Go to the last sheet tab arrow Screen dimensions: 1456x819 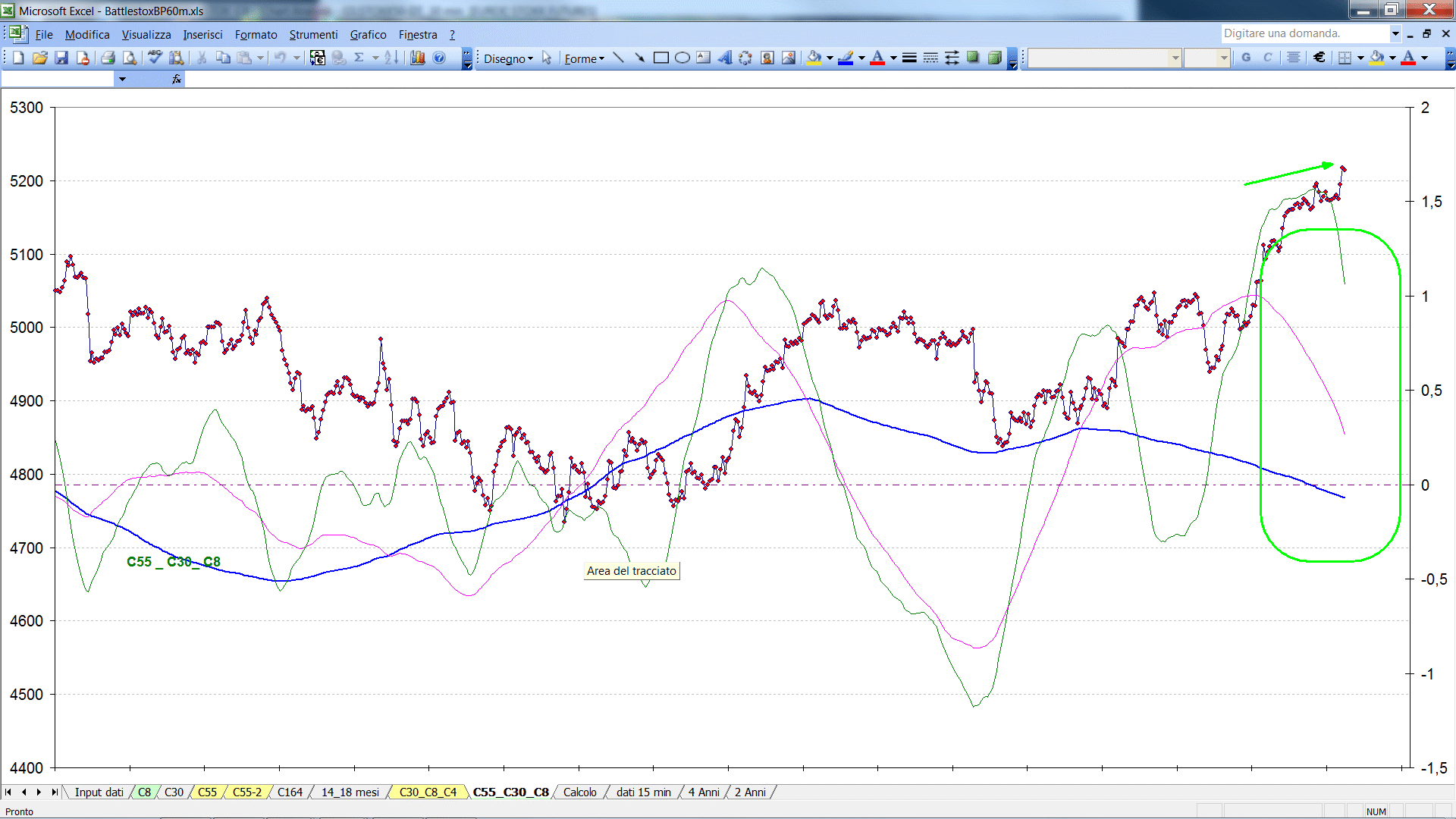coord(55,792)
